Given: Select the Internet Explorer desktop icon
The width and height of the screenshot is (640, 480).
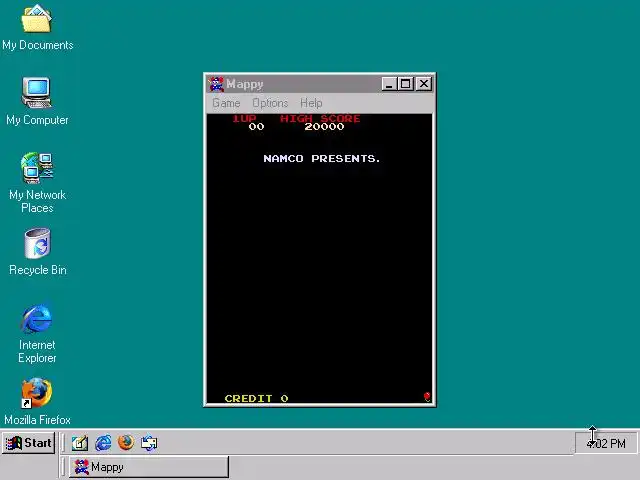Looking at the screenshot, I should (x=37, y=333).
